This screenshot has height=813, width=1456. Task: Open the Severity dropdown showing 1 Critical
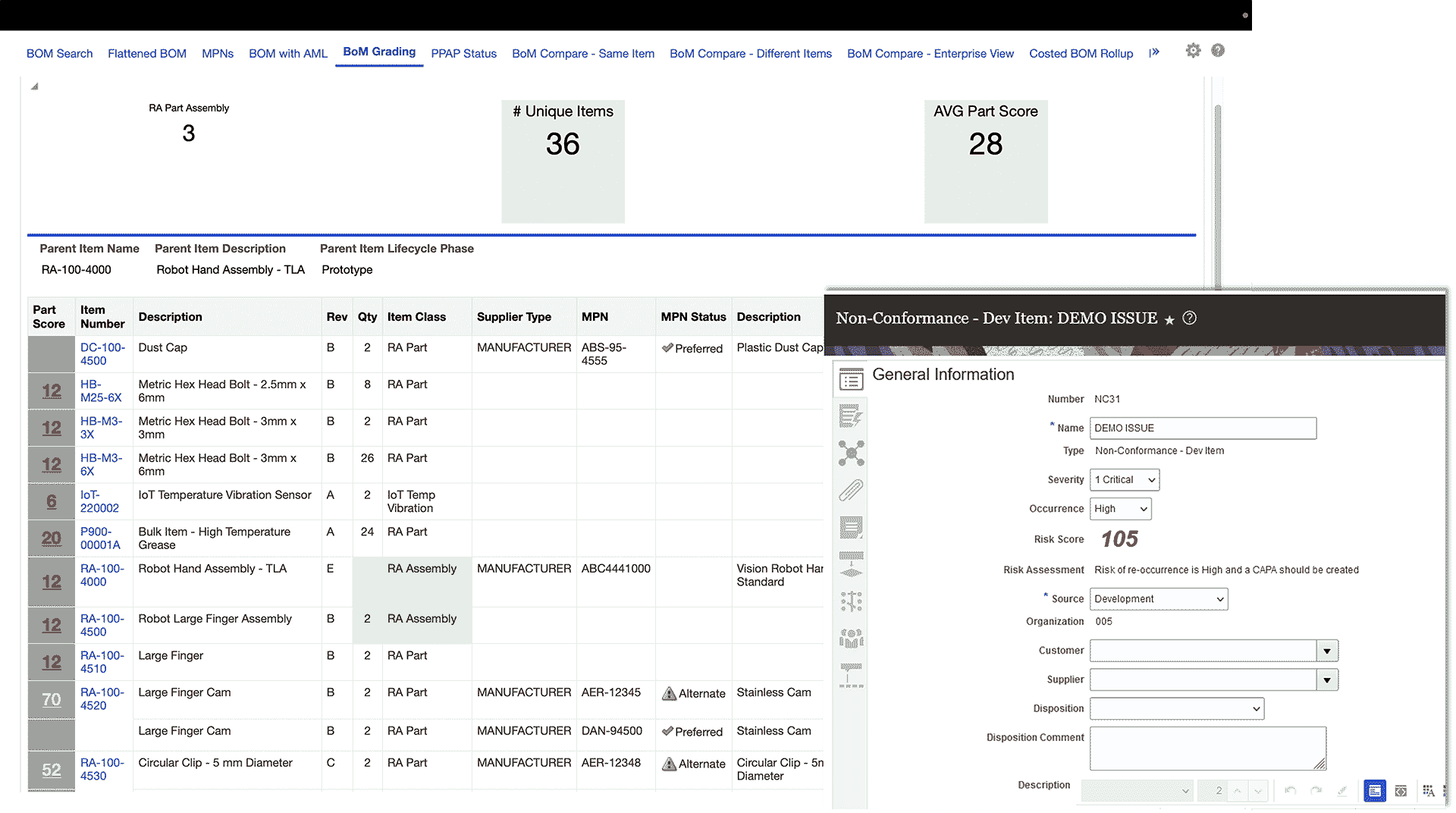(1124, 480)
